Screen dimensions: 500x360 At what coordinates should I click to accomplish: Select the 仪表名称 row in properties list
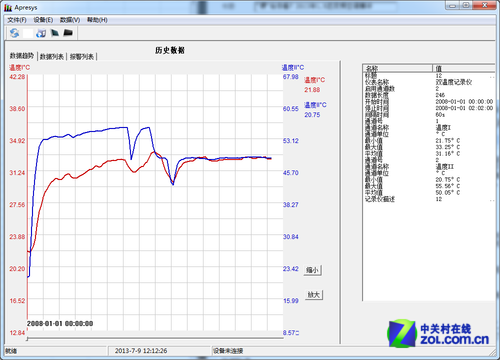(x=429, y=82)
